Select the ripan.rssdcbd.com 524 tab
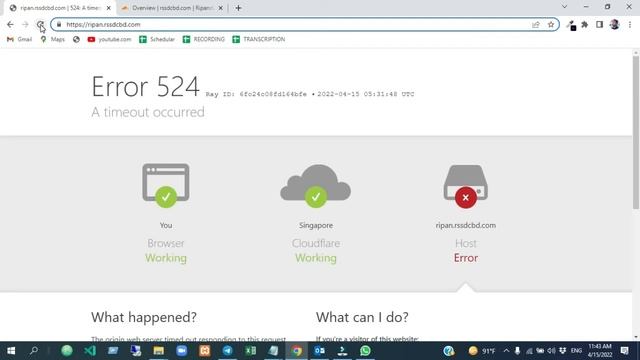640x360 pixels. [x=59, y=8]
